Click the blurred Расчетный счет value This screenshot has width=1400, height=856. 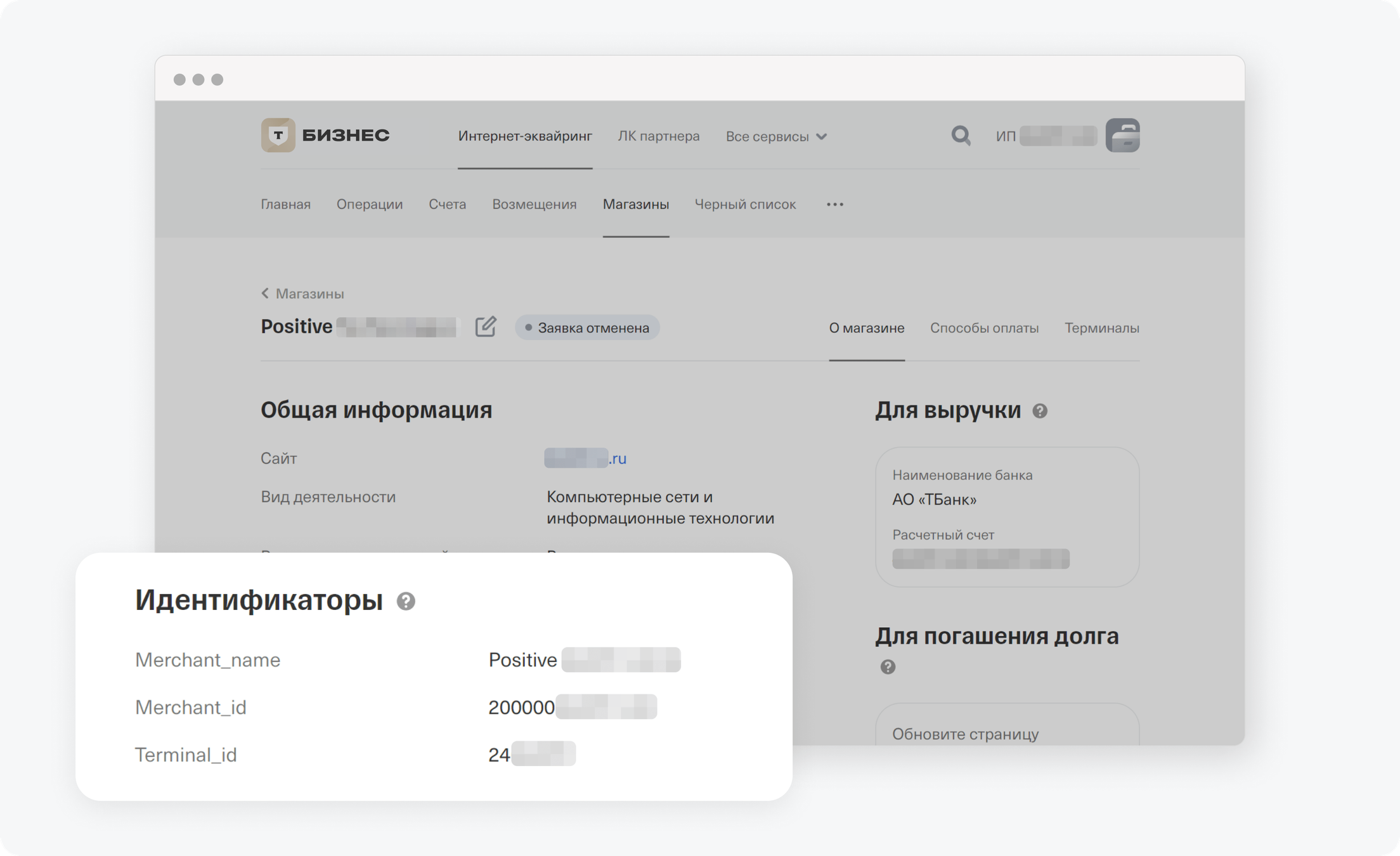coord(980,559)
